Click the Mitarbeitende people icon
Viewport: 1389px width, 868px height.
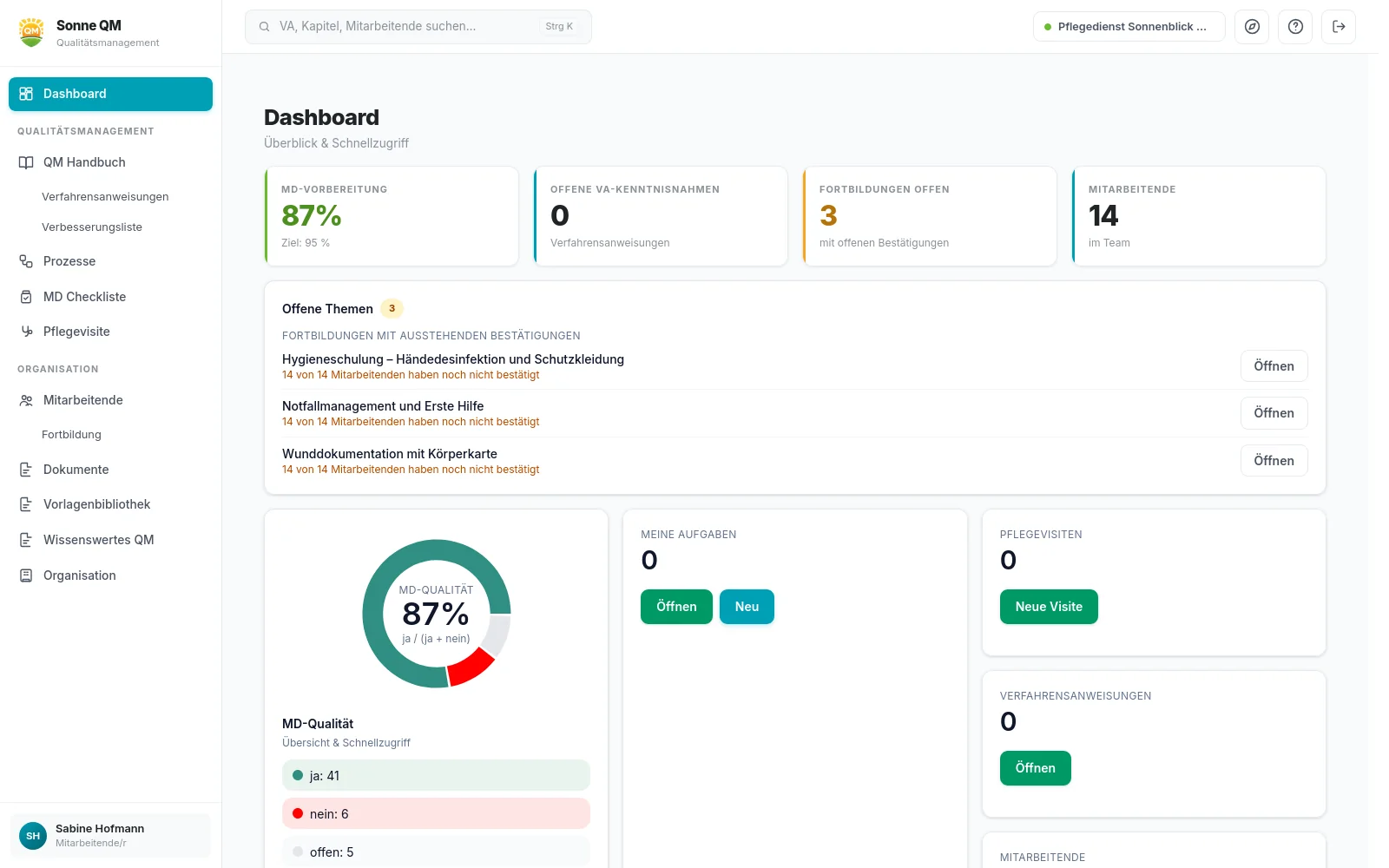click(26, 400)
